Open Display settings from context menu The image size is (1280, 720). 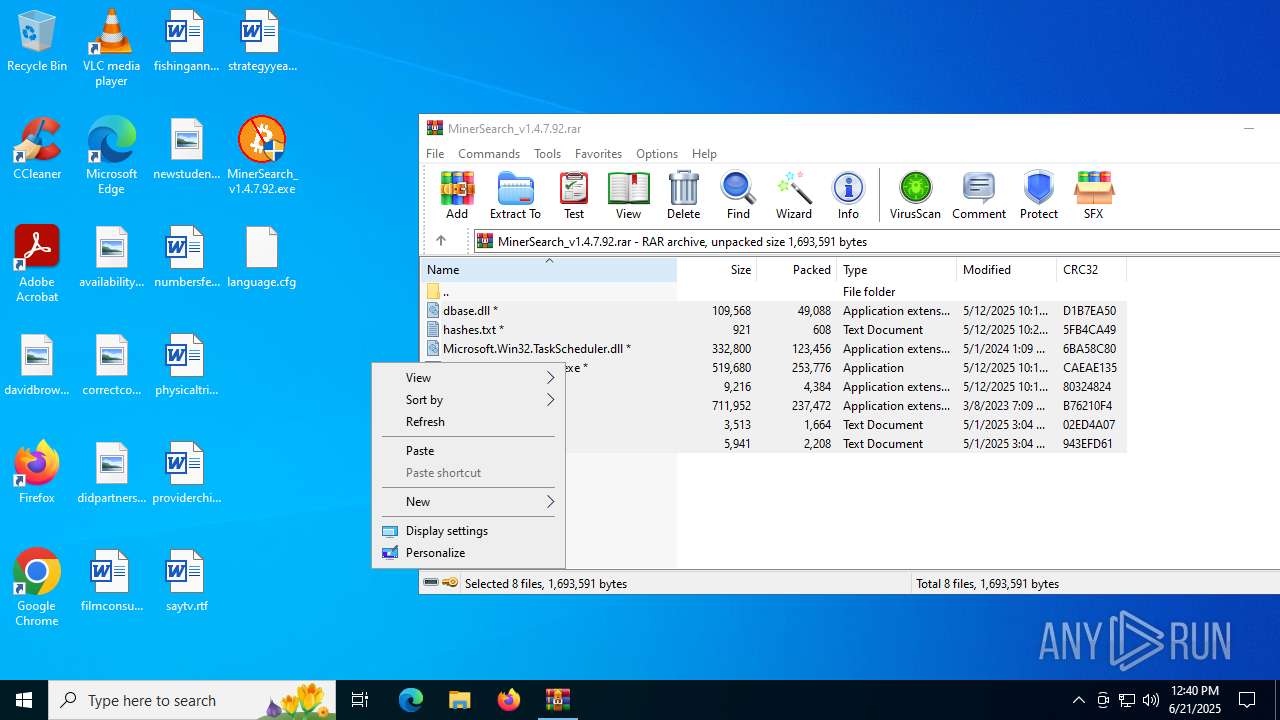tap(468, 531)
